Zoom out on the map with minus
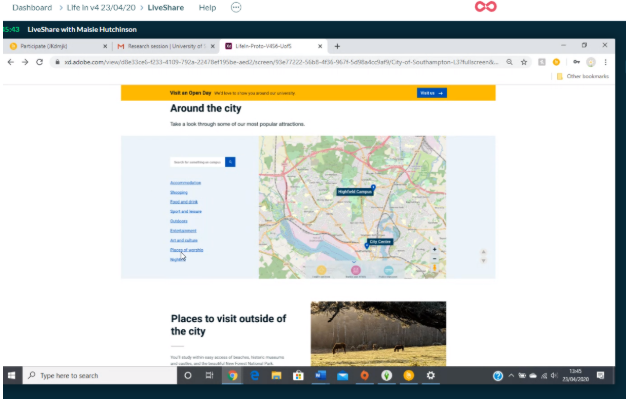Screen dimensions: 626x399 pyautogui.click(x=434, y=258)
